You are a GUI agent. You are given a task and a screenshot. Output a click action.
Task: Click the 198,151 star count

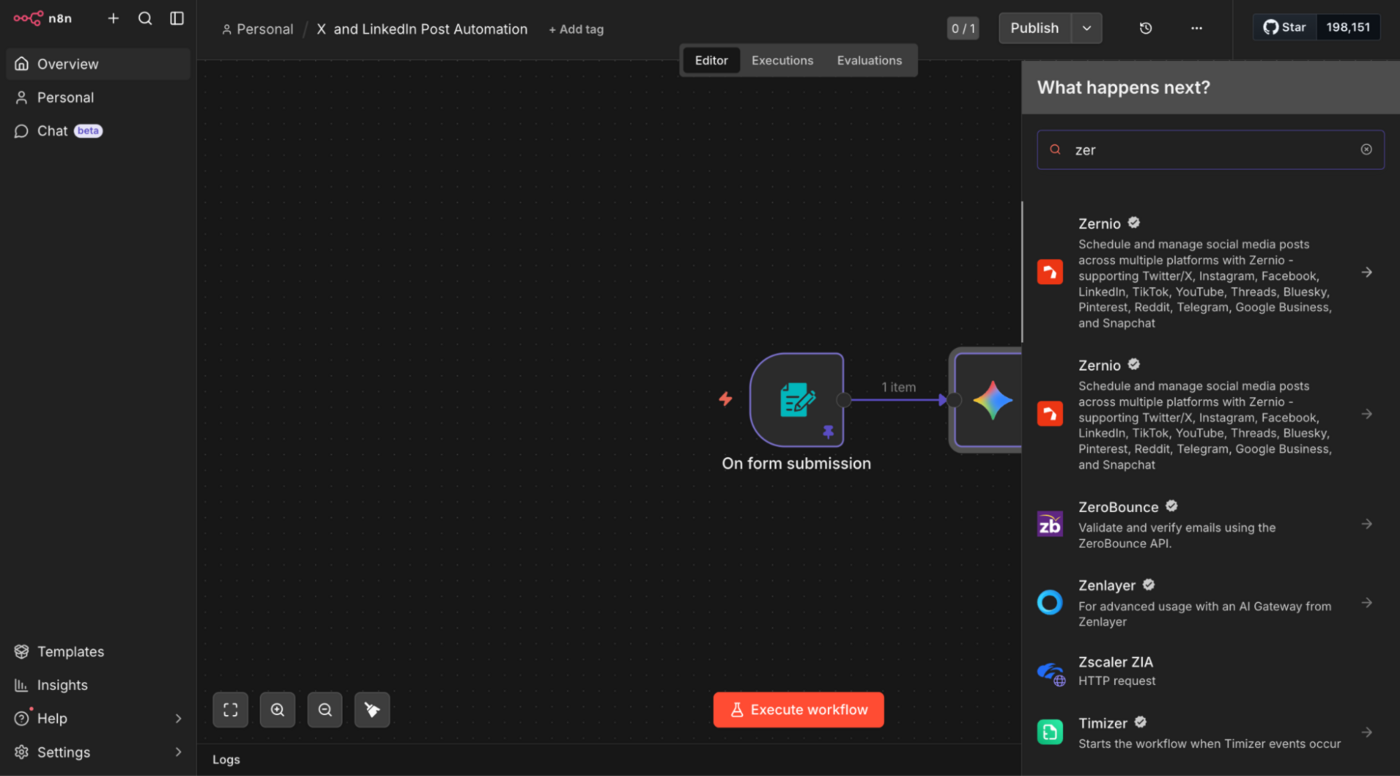1348,27
